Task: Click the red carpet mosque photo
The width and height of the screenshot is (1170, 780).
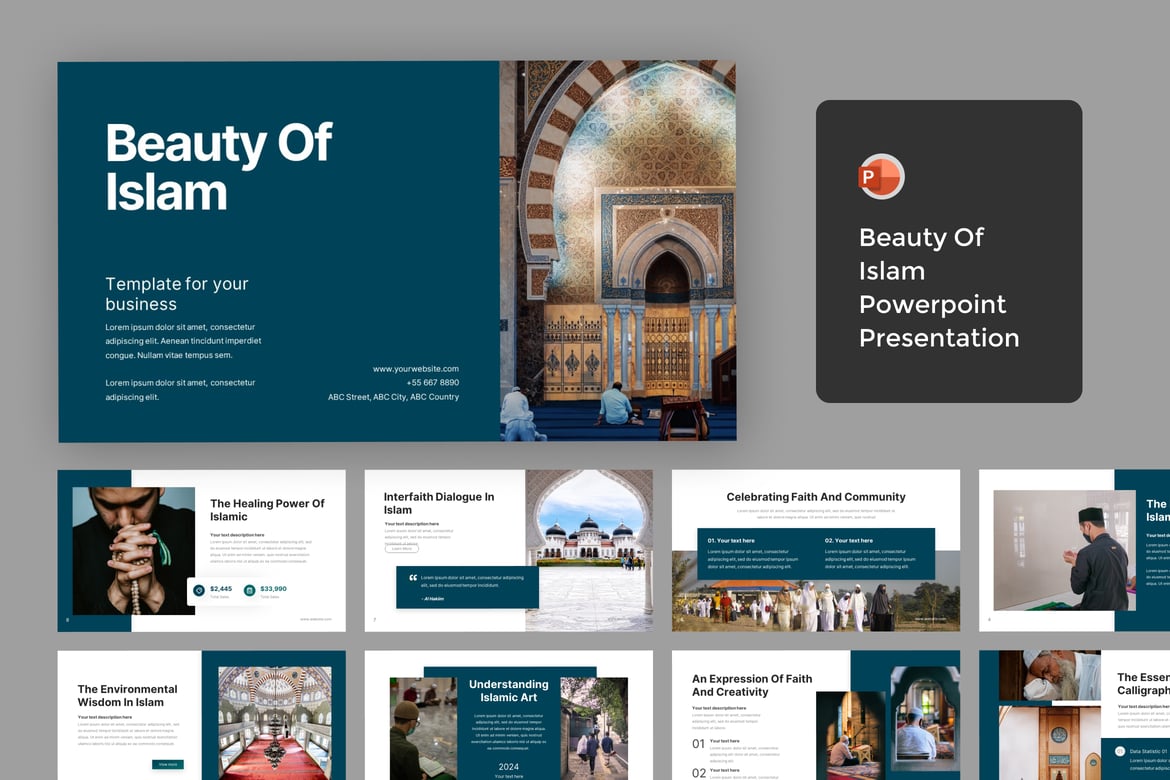Action: [x=275, y=723]
